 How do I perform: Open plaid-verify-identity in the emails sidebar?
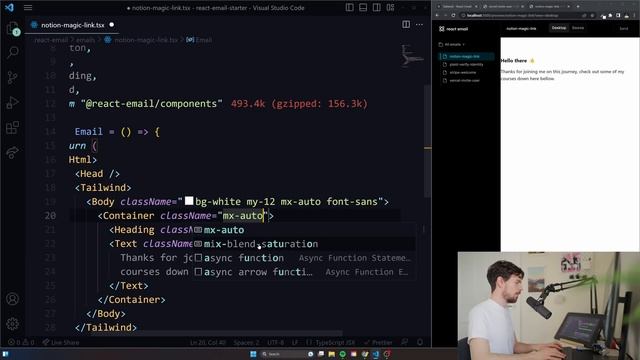466,64
